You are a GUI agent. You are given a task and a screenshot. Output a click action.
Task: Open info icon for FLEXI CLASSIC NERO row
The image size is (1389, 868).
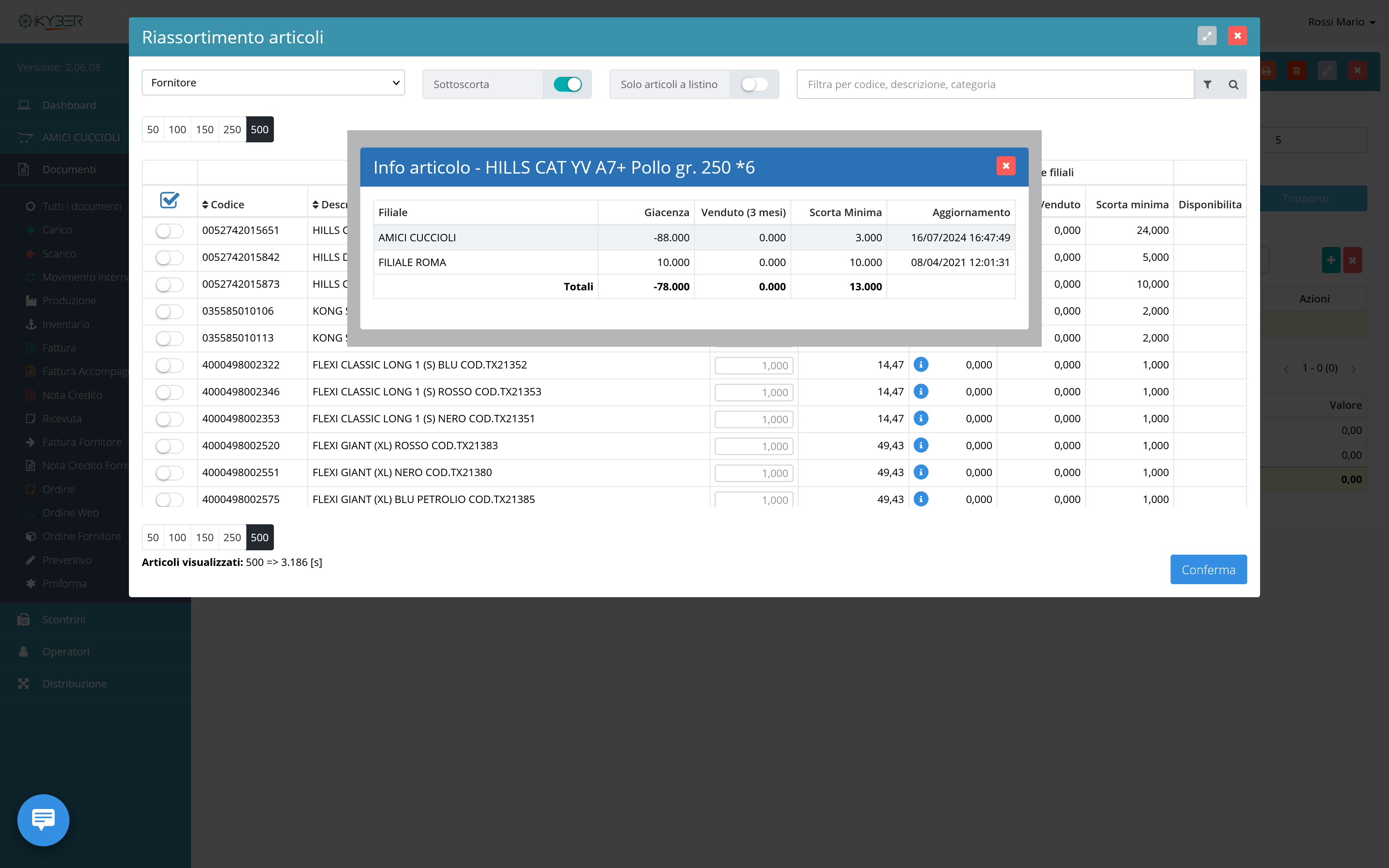921,418
